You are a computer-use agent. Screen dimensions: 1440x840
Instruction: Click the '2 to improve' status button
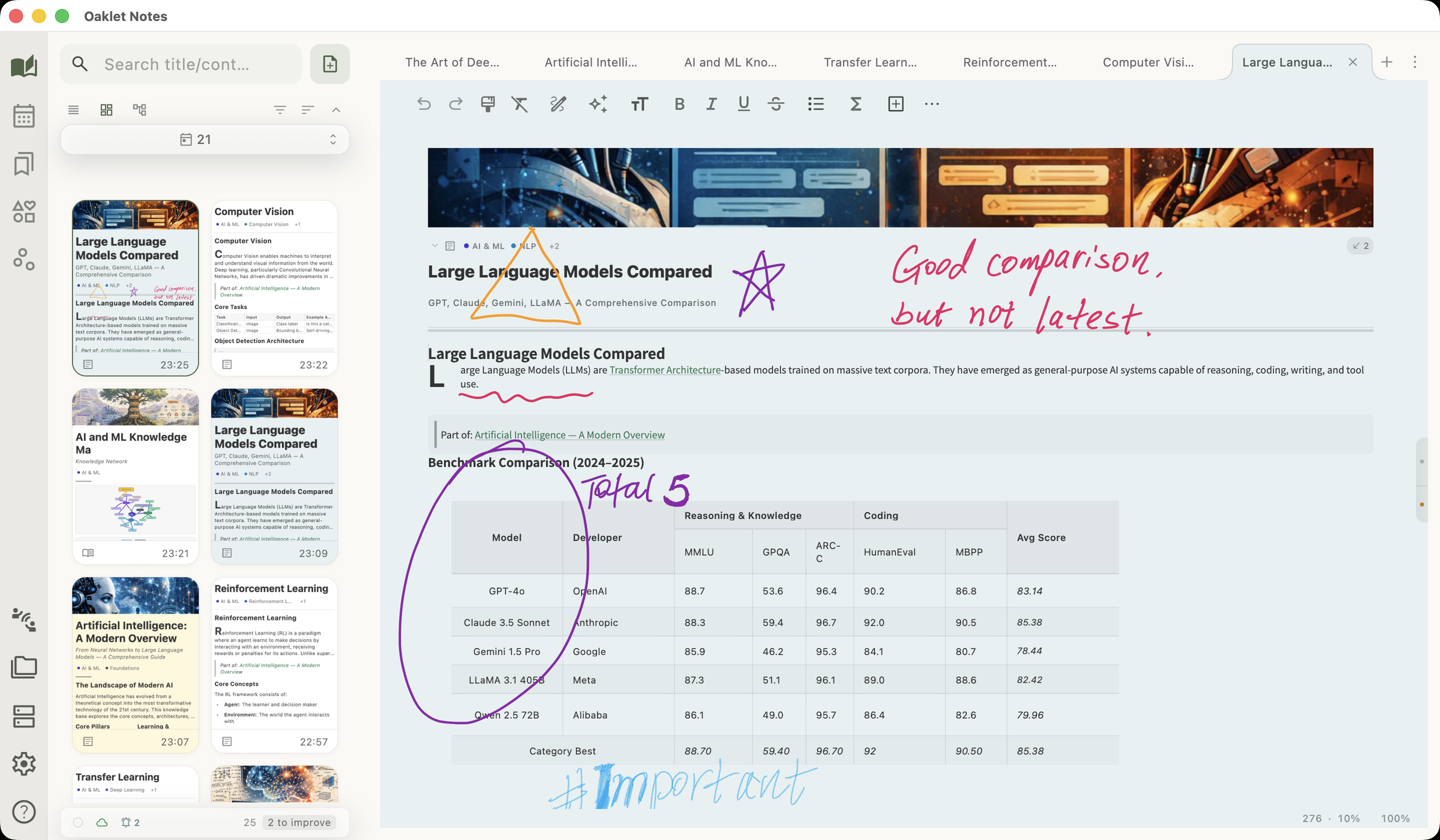coord(299,822)
